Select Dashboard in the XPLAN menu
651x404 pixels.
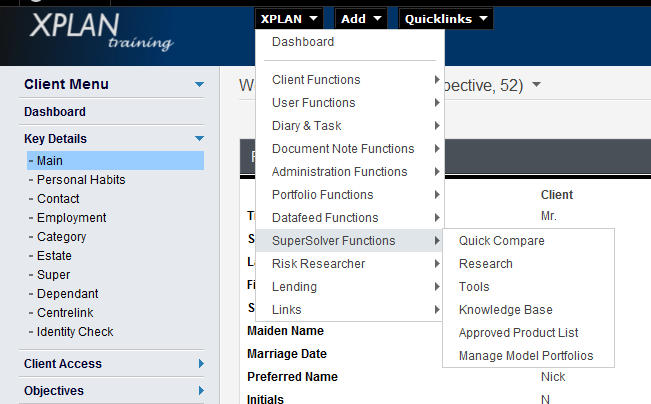pos(303,42)
